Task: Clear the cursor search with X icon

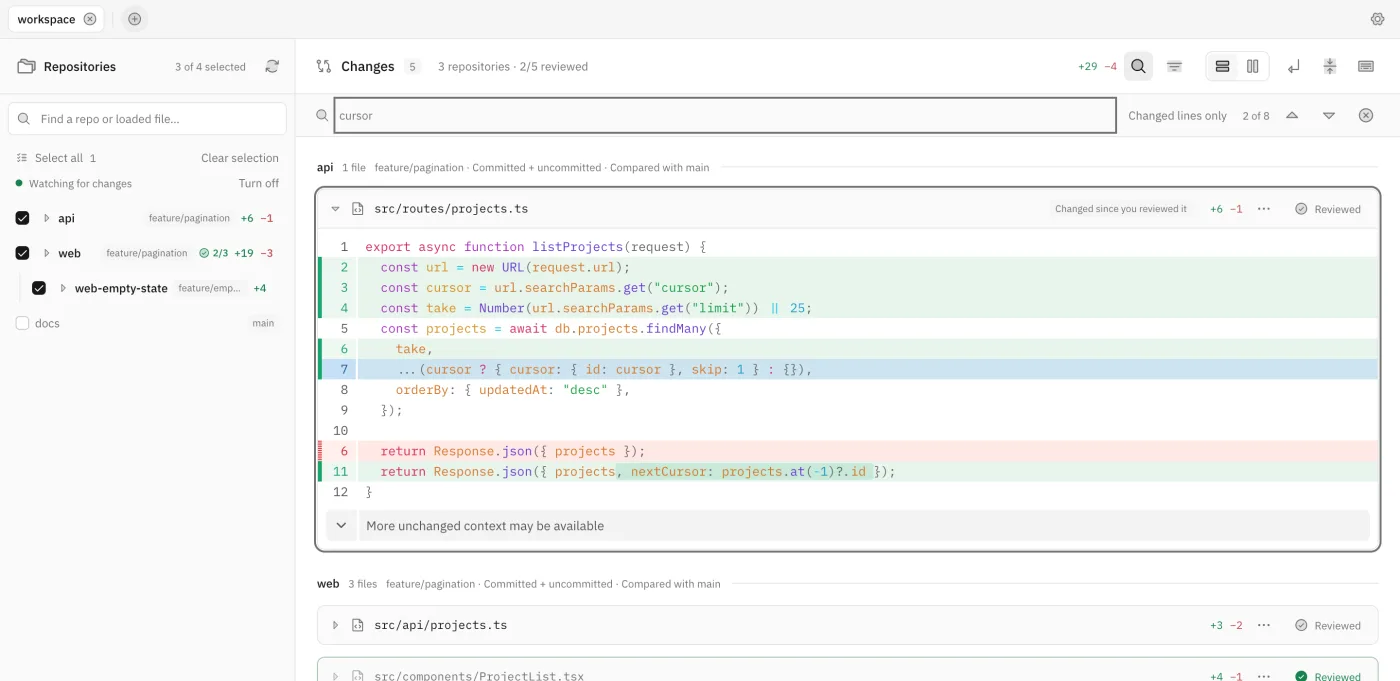Action: tap(1366, 116)
